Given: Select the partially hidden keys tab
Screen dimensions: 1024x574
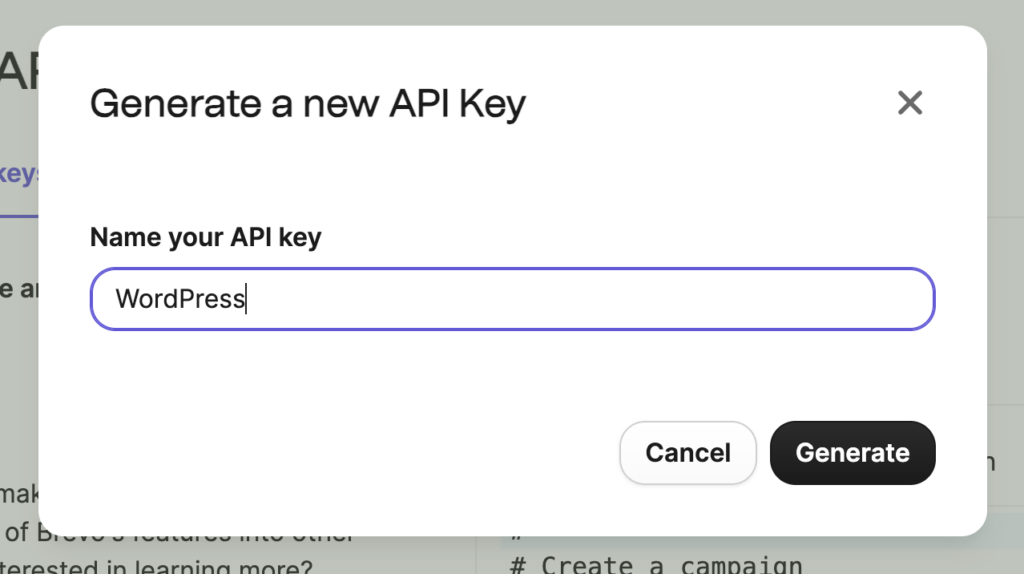Looking at the screenshot, I should click(x=20, y=174).
